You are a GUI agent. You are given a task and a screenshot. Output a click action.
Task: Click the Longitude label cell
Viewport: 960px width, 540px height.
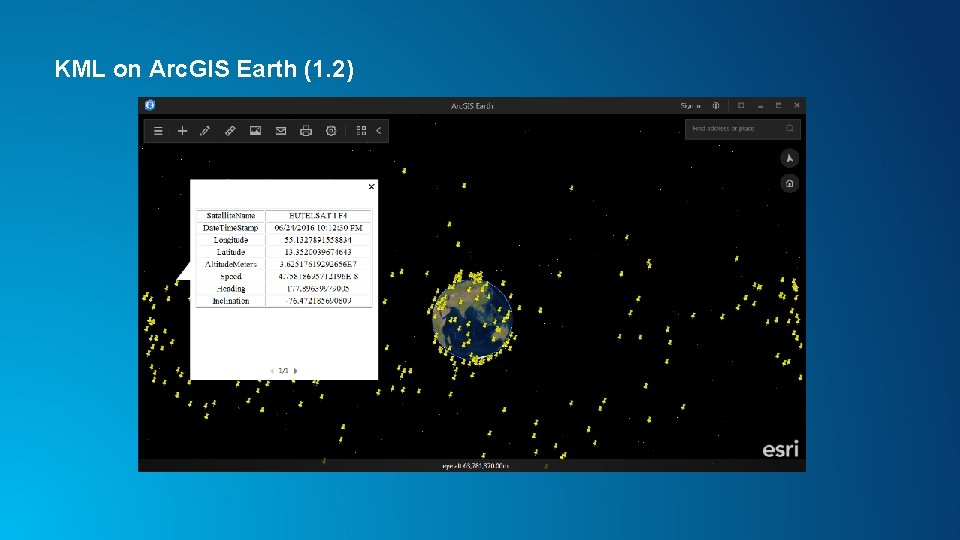[x=231, y=240]
